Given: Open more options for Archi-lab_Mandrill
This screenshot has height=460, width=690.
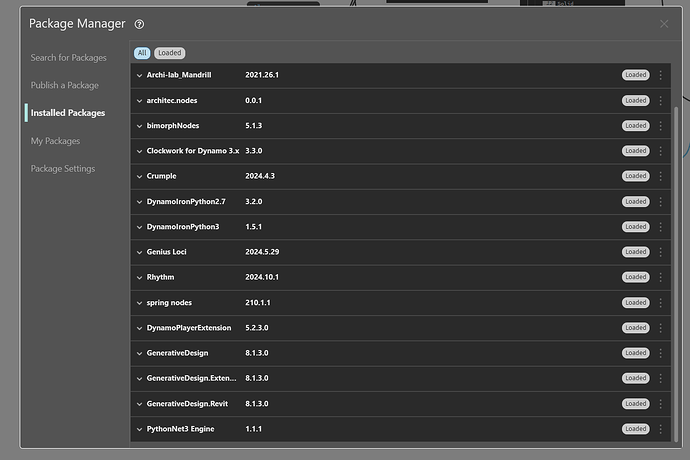Looking at the screenshot, I should [x=661, y=75].
